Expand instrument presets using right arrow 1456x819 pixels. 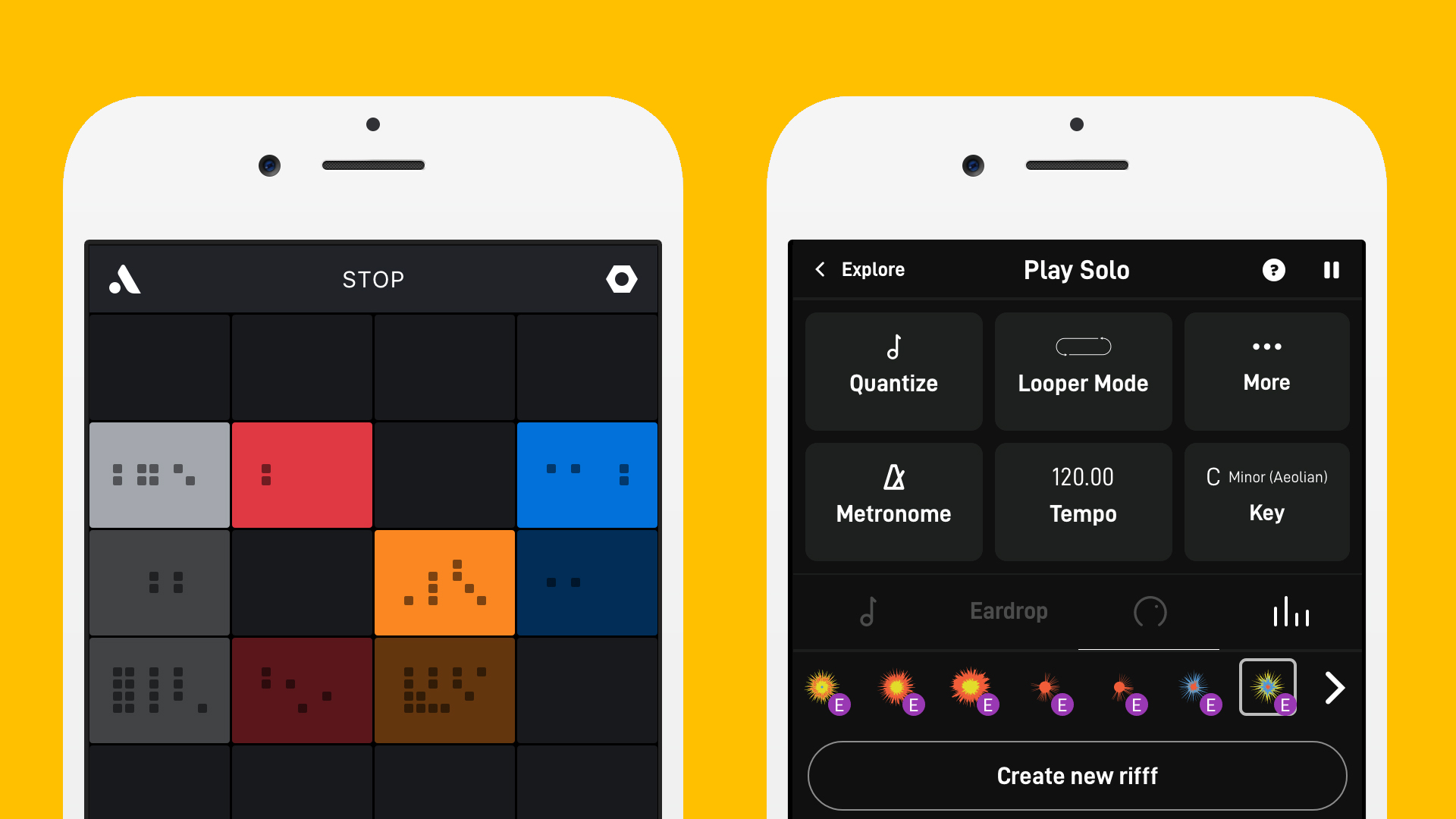tap(1334, 687)
